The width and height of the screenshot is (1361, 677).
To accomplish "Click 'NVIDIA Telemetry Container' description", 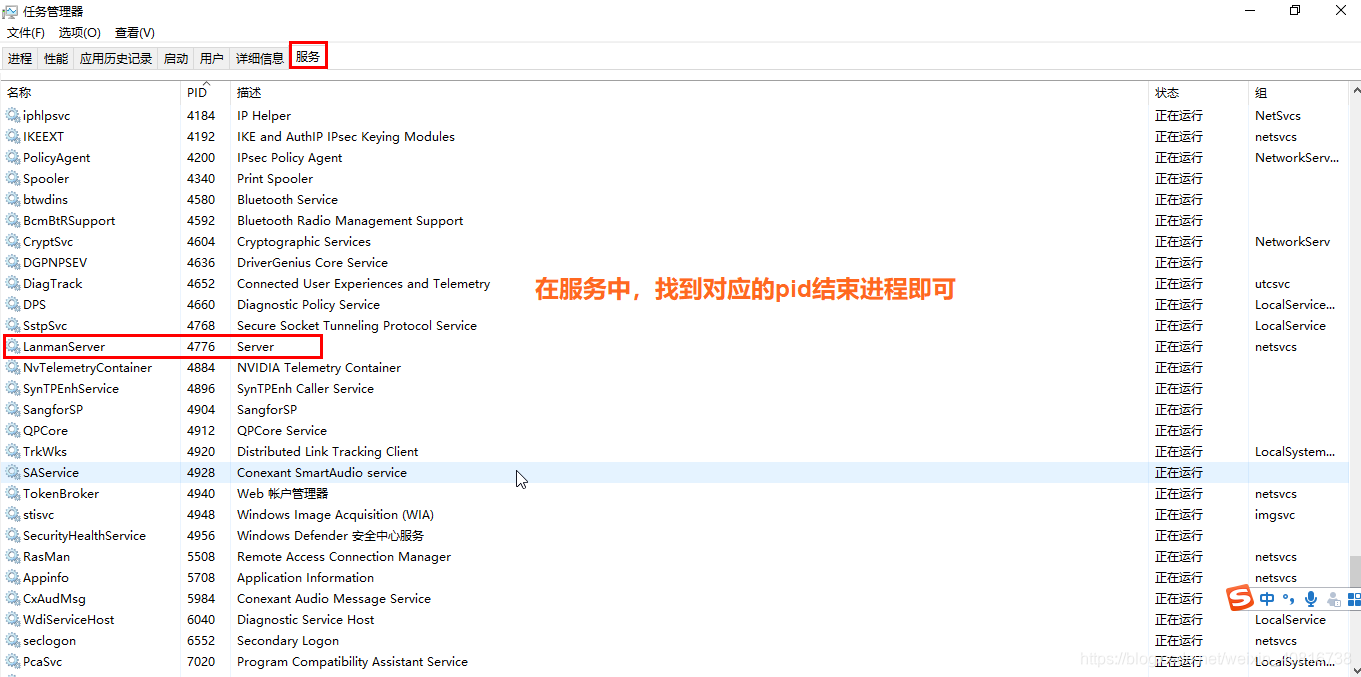I will 319,368.
